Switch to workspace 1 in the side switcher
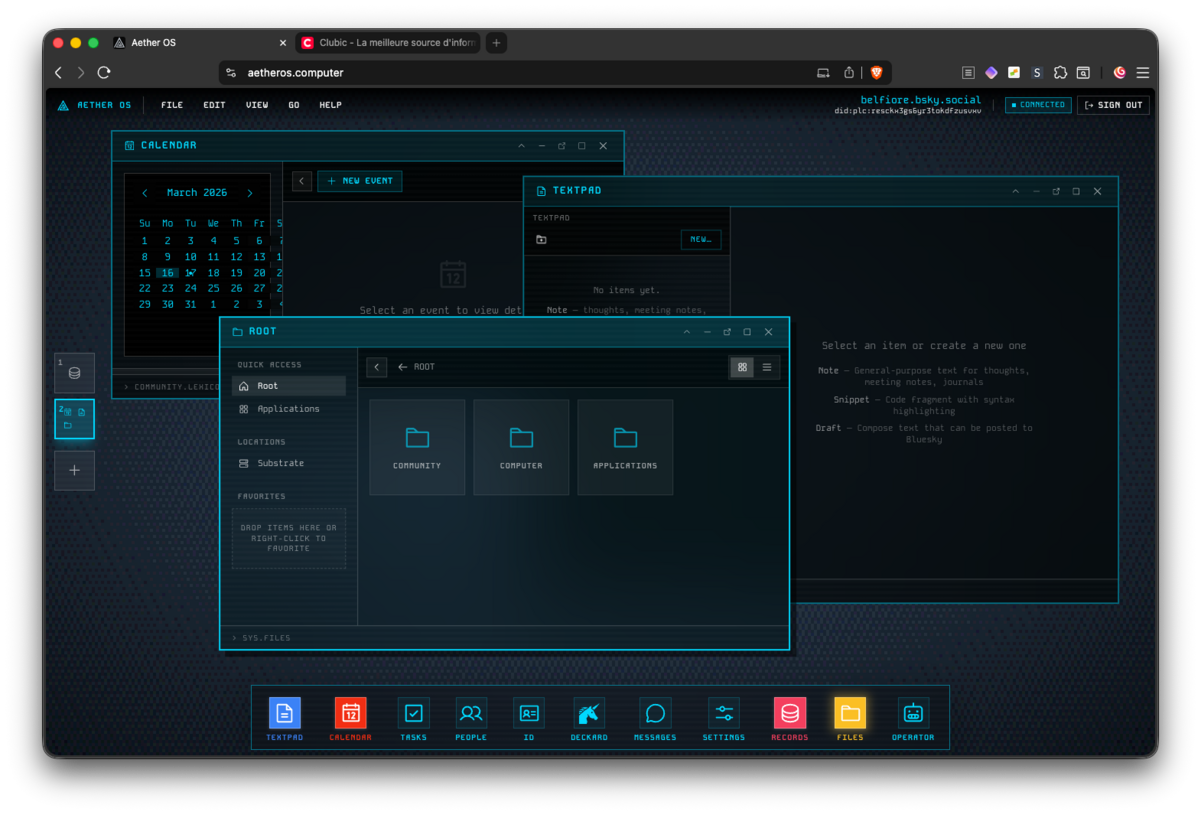The height and width of the screenshot is (815, 1200). pos(75,373)
